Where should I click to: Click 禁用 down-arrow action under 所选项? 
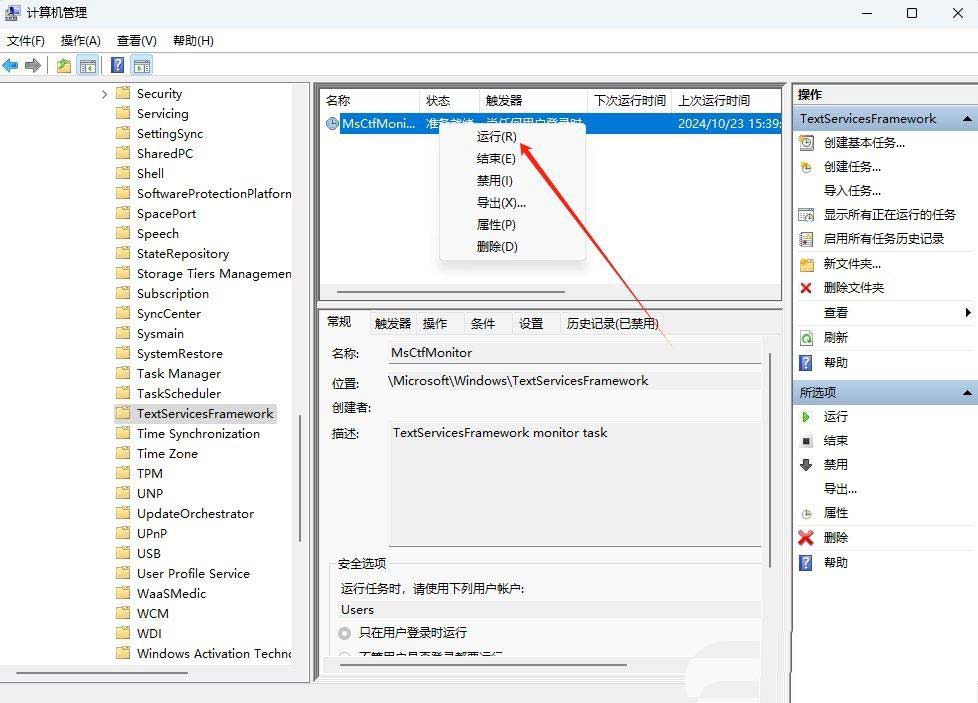click(x=835, y=465)
